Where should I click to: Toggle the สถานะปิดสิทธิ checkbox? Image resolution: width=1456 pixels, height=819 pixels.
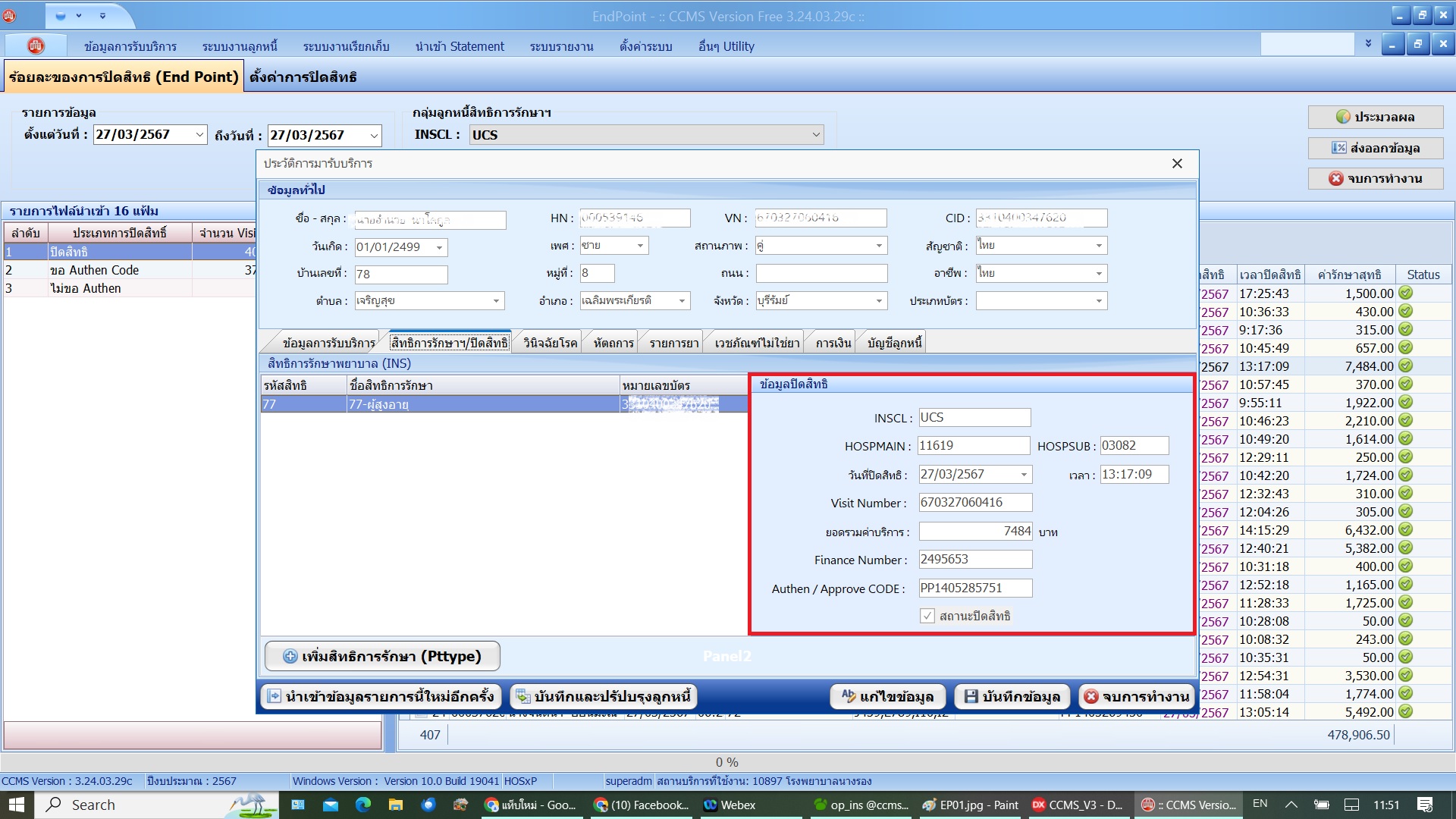click(x=927, y=616)
